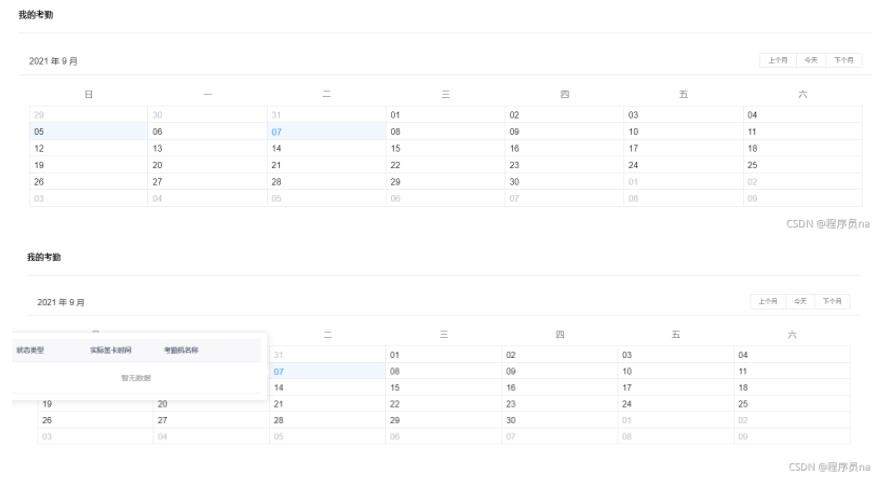
Task: Click 状态类型 column header in popup table
Action: pyautogui.click(x=30, y=350)
